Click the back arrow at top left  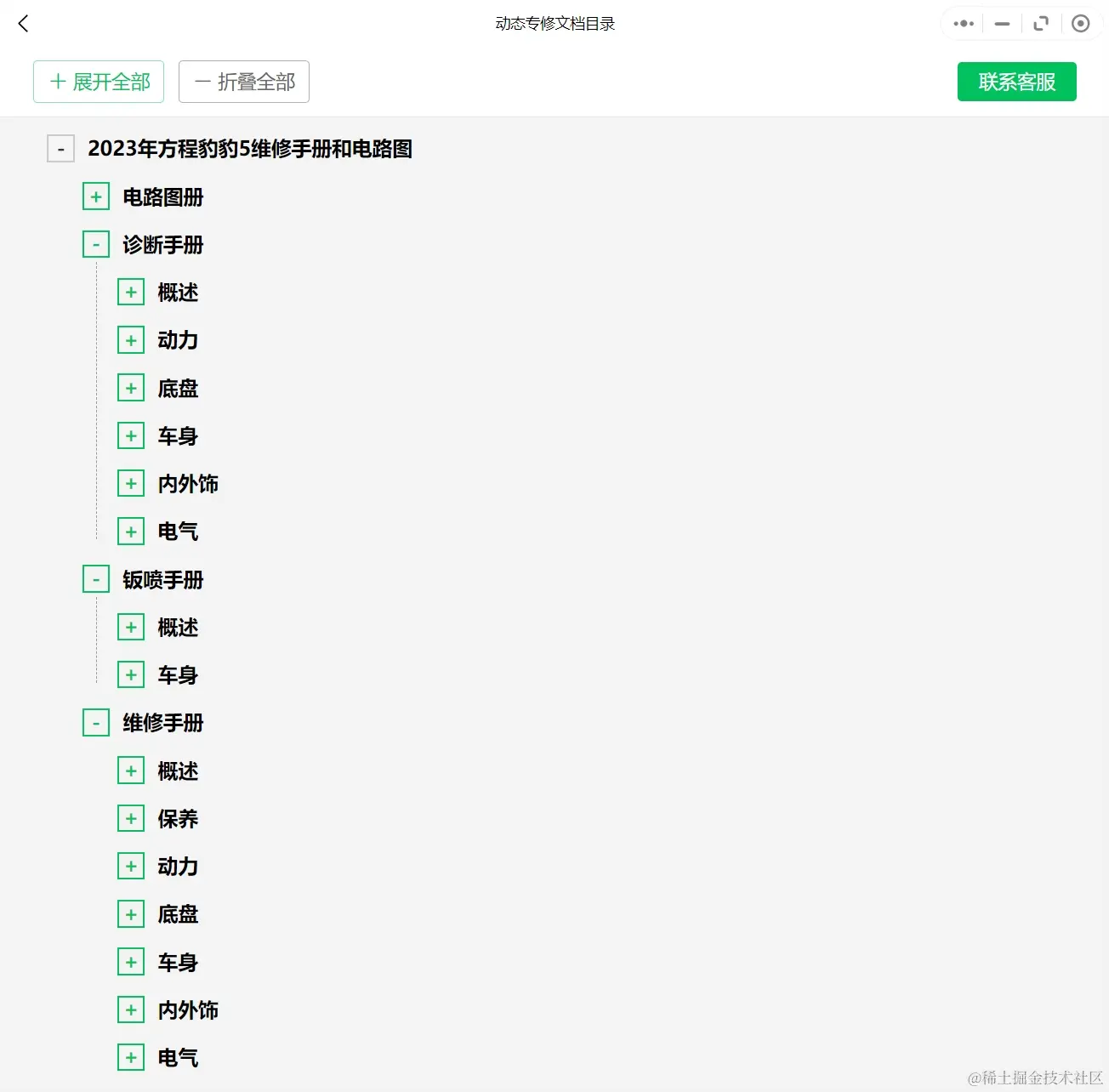tap(23, 23)
